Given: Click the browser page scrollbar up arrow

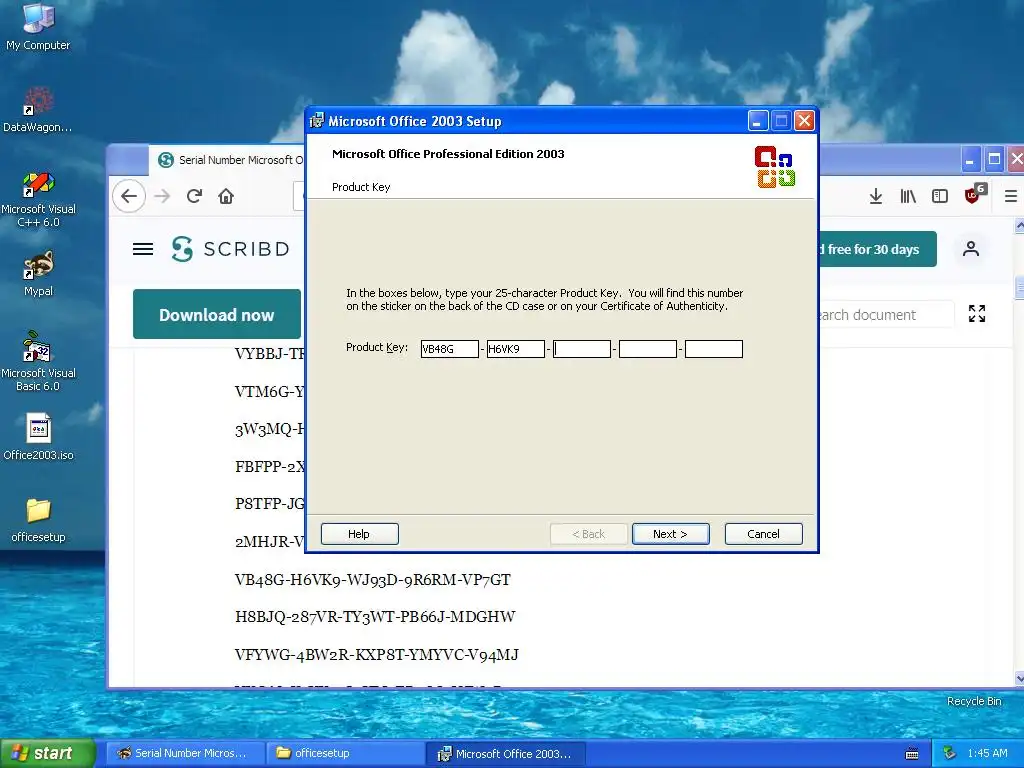Looking at the screenshot, I should pos(1019,225).
